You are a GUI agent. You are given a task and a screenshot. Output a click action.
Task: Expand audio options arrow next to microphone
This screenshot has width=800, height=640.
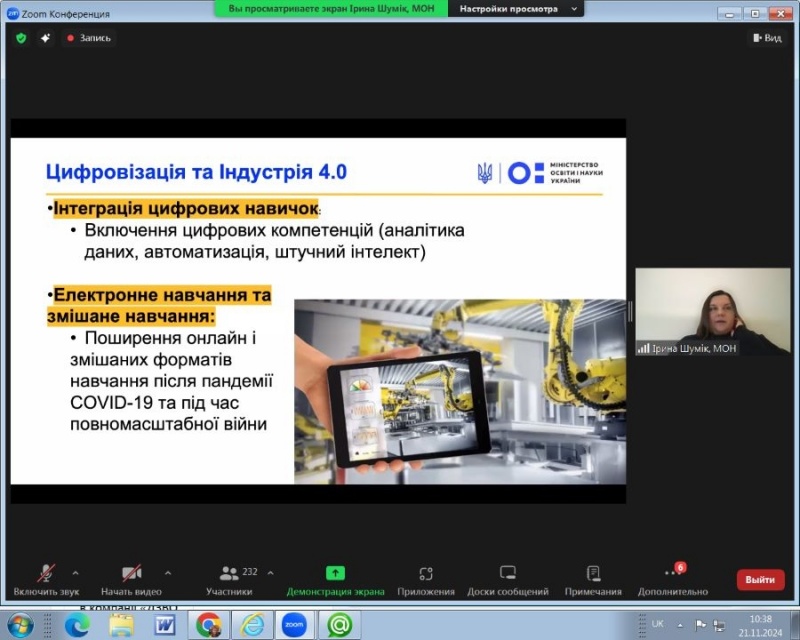click(x=75, y=573)
